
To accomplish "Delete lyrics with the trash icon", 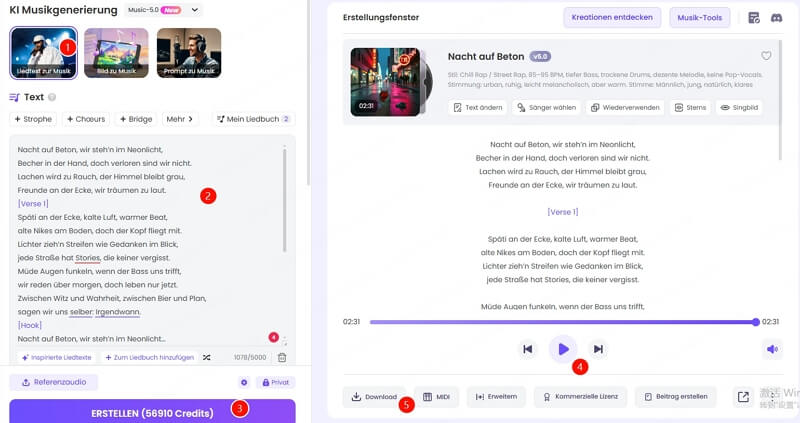I will [x=282, y=357].
